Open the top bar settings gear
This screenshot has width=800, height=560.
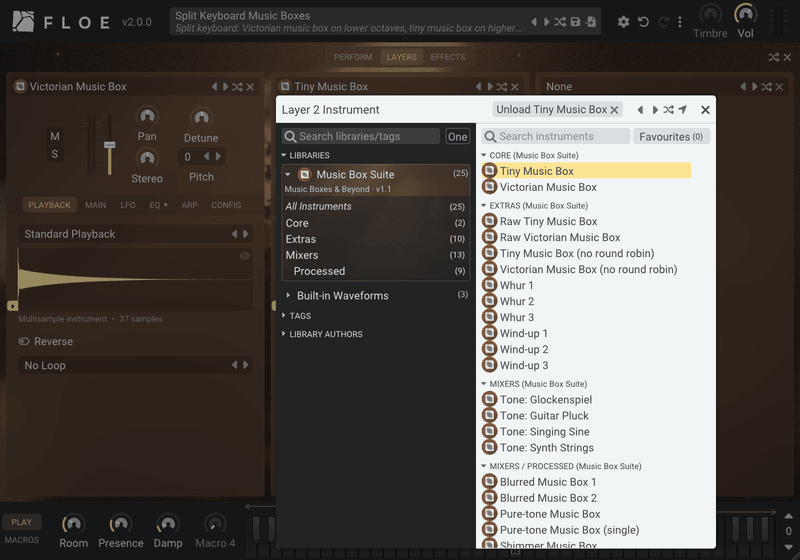coord(623,22)
